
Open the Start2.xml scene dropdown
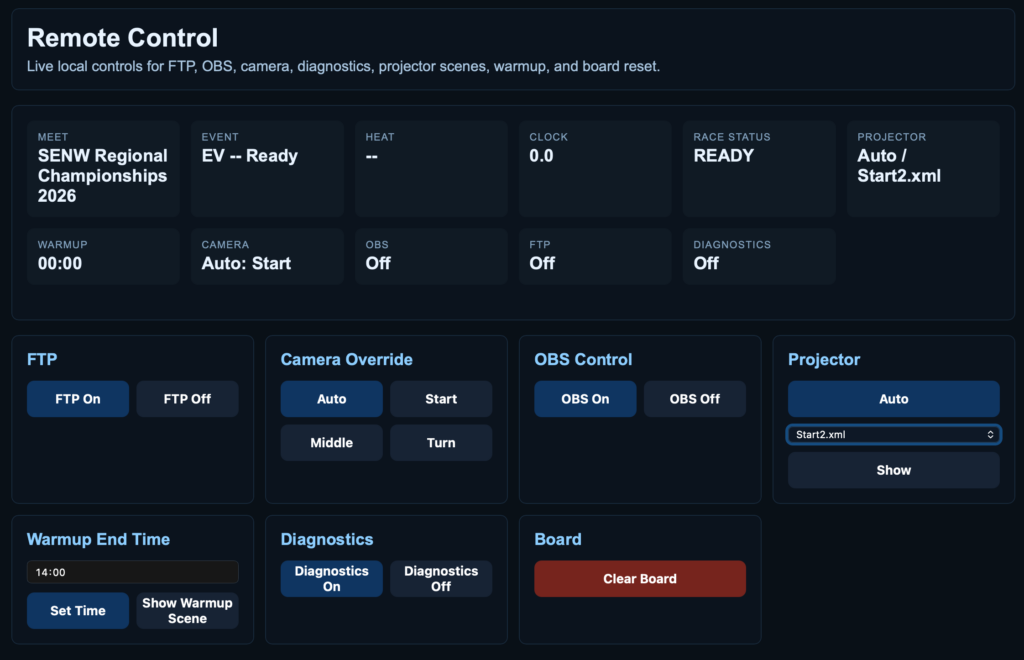pyautogui.click(x=894, y=435)
